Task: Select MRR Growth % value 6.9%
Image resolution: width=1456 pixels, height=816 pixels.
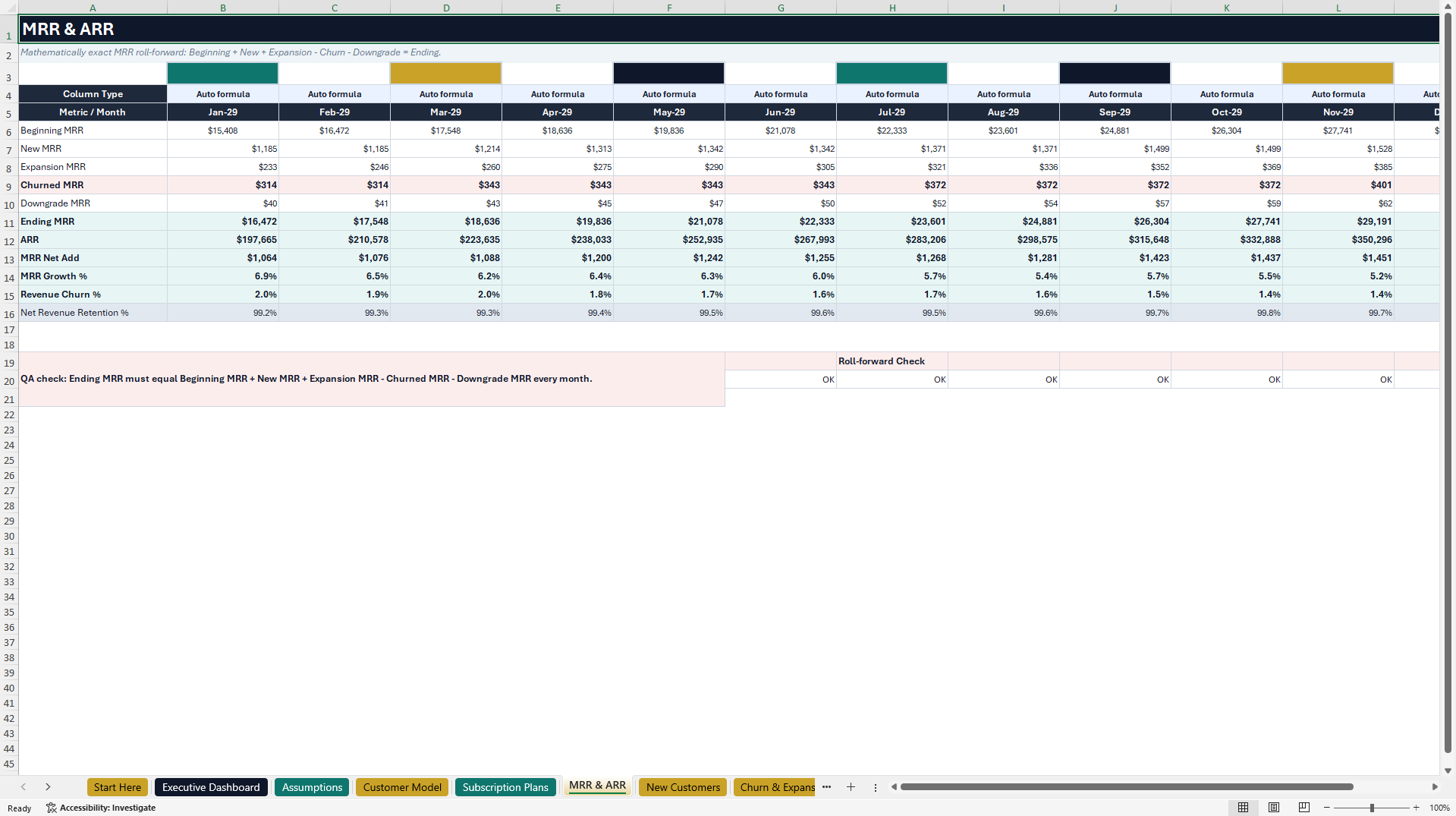Action: (x=223, y=276)
